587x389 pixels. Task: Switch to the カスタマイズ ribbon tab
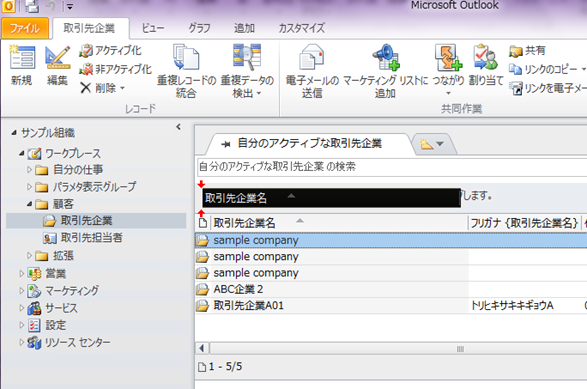301,28
